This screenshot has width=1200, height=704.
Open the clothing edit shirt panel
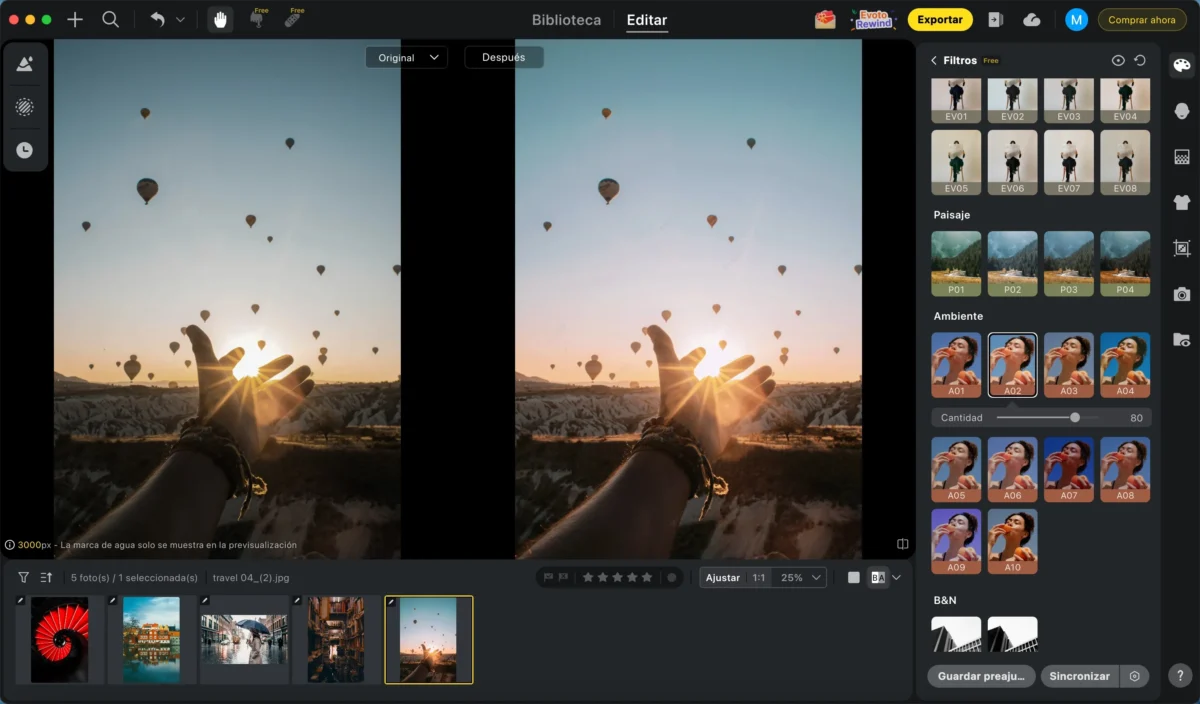[x=1182, y=202]
